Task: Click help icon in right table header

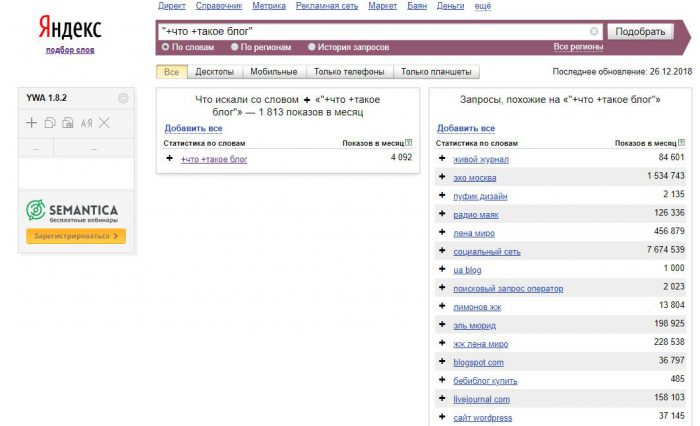Action: 681,143
